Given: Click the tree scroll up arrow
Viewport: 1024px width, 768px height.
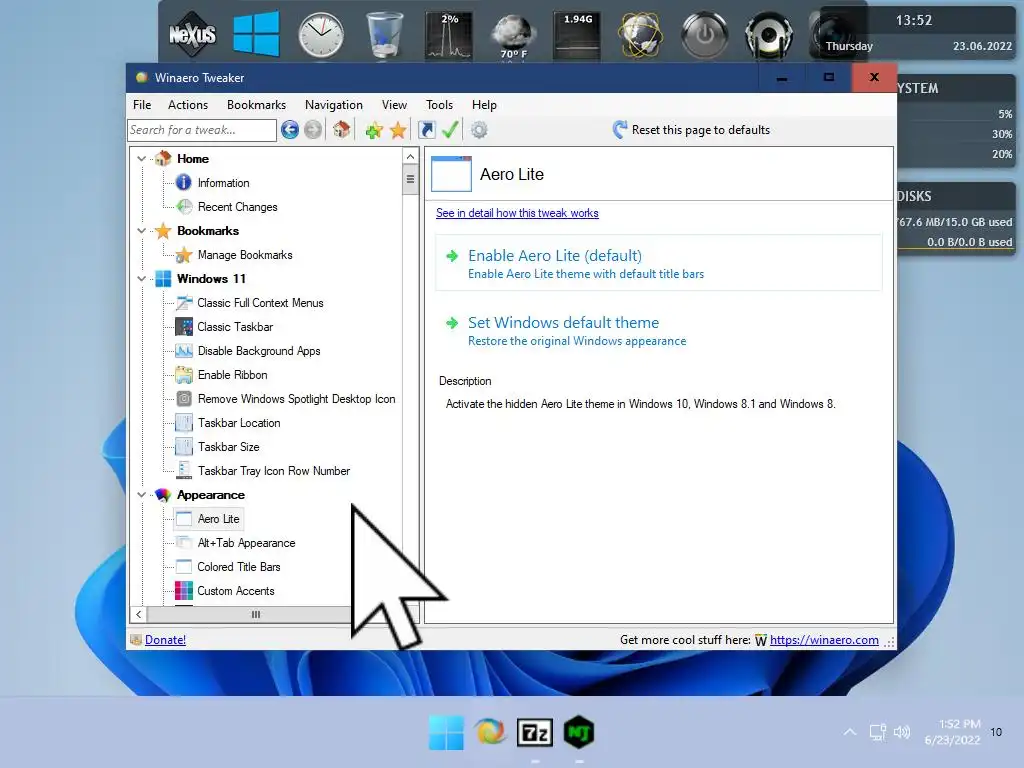Looking at the screenshot, I should click(x=410, y=157).
